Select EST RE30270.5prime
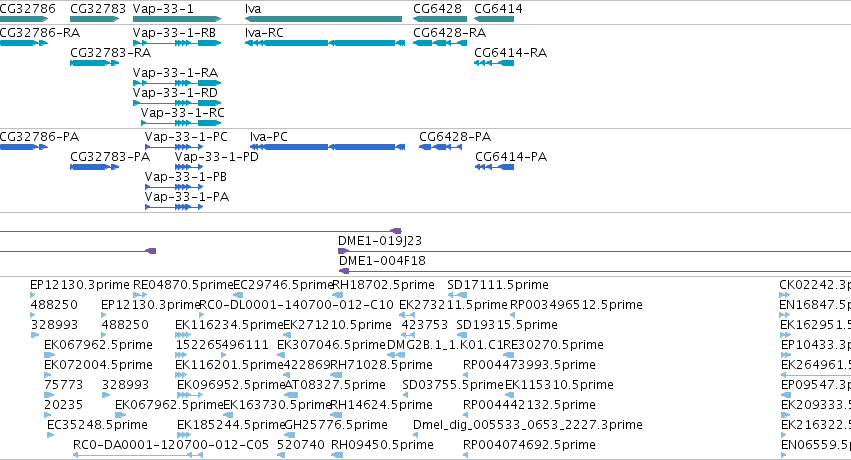This screenshot has width=851, height=460. click(553, 345)
